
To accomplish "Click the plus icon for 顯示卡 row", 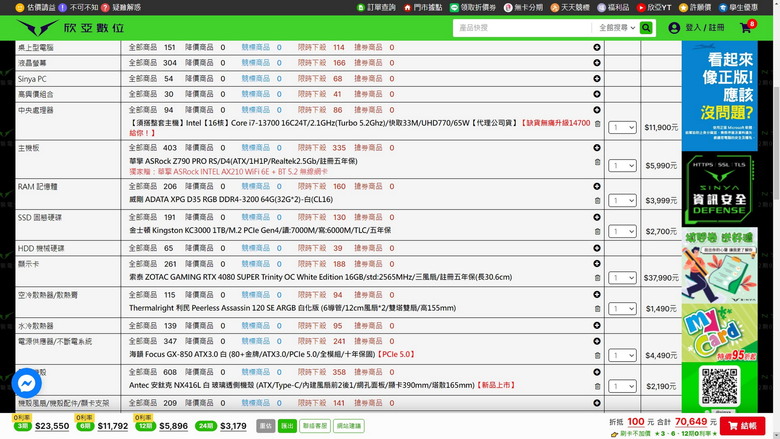I will (x=596, y=263).
